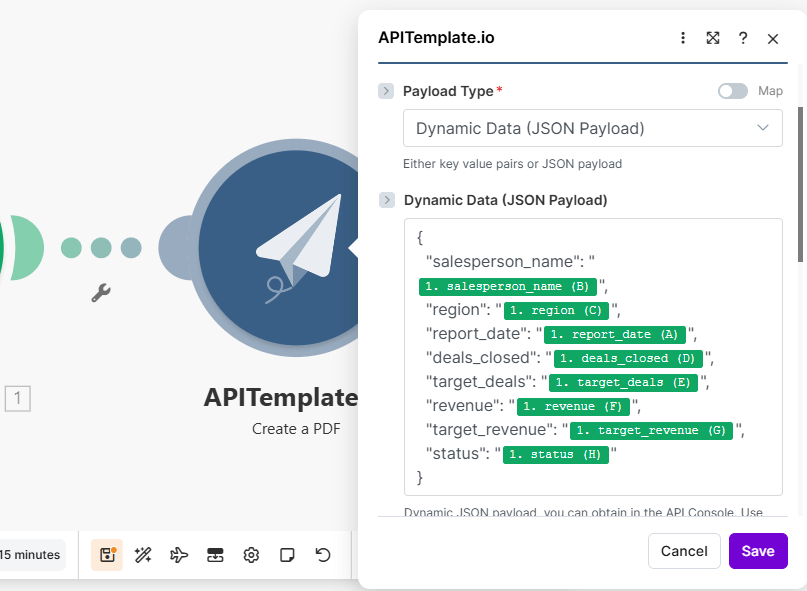This screenshot has height=591, width=807.
Task: Expand the Payload Type field chevron
Action: pyautogui.click(x=386, y=91)
